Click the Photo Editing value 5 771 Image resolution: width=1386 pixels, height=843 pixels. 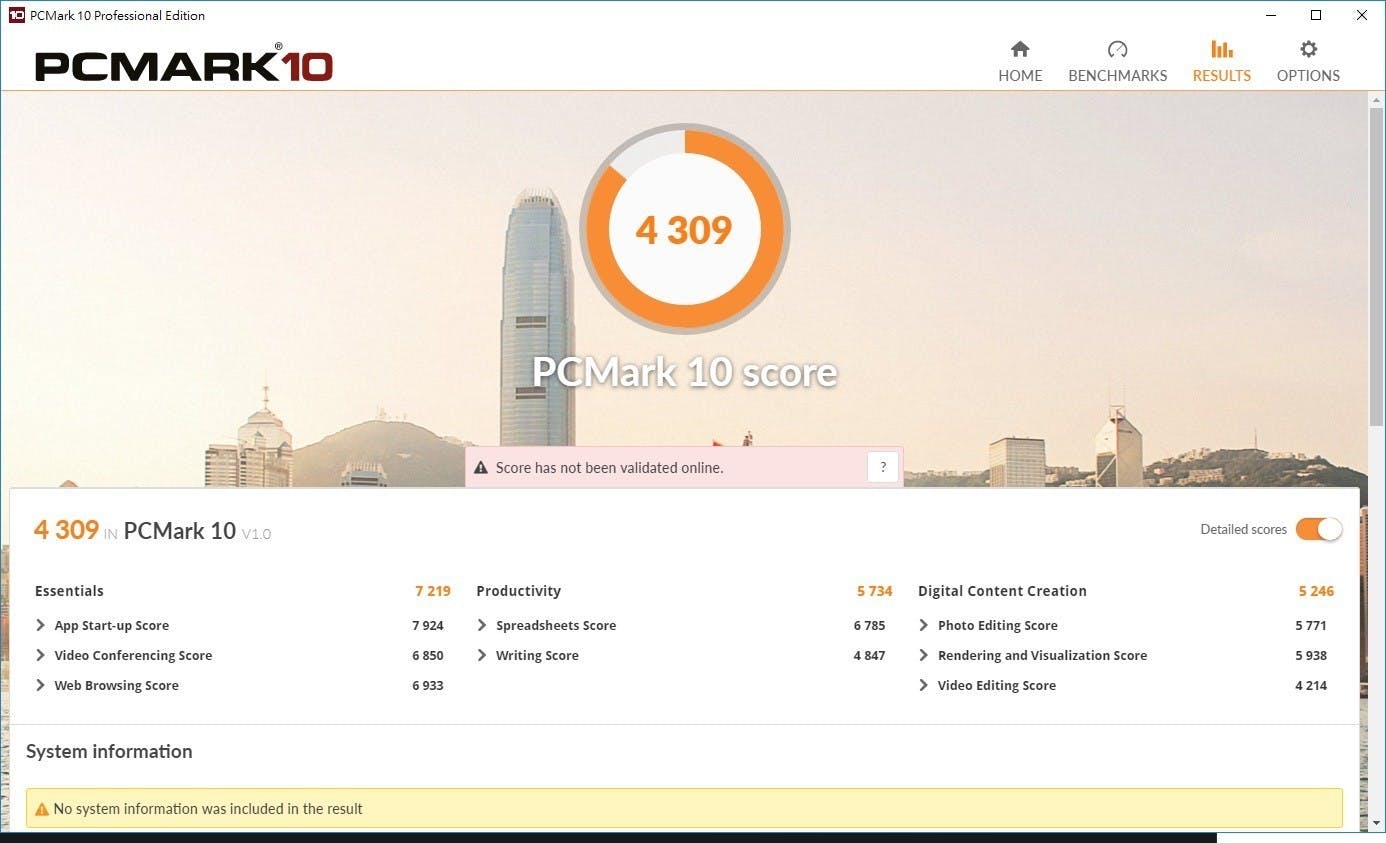1311,625
